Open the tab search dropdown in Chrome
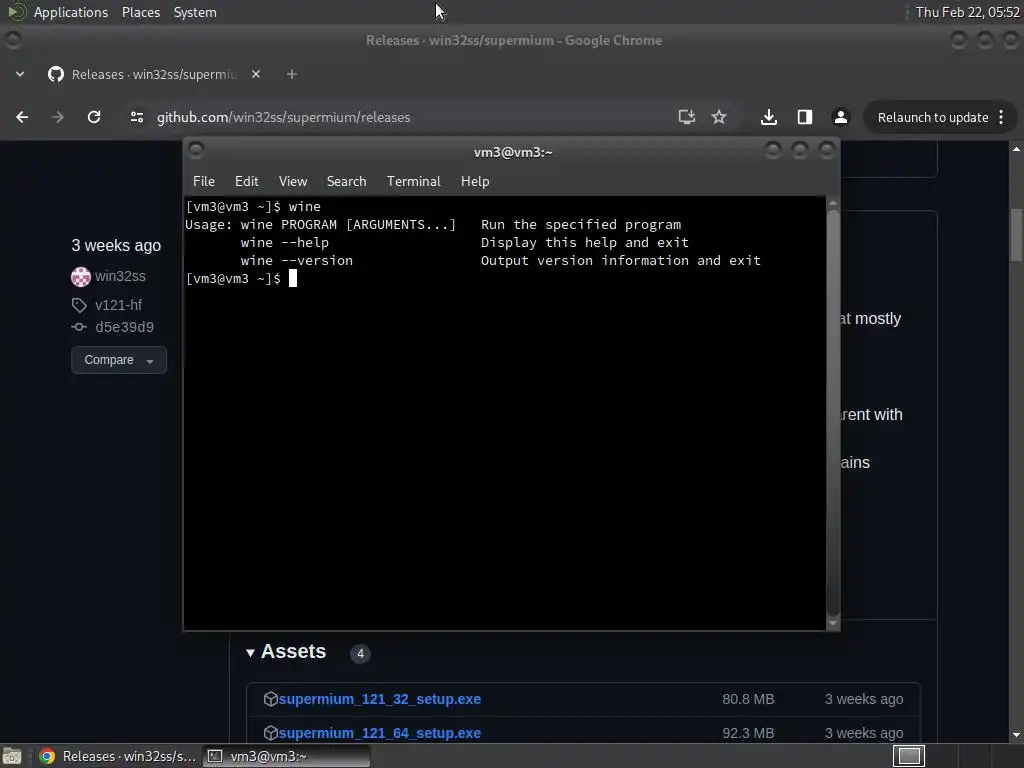This screenshot has width=1024, height=768. click(x=20, y=74)
